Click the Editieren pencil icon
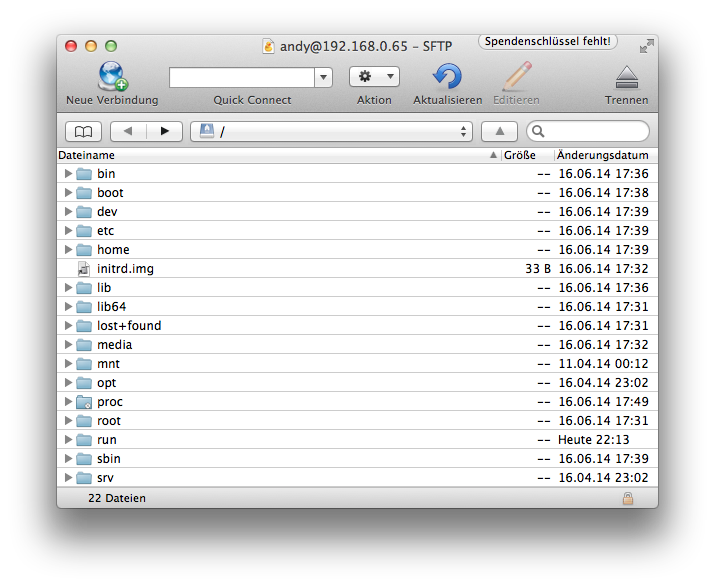Image resolution: width=715 pixels, height=587 pixels. coord(516,77)
